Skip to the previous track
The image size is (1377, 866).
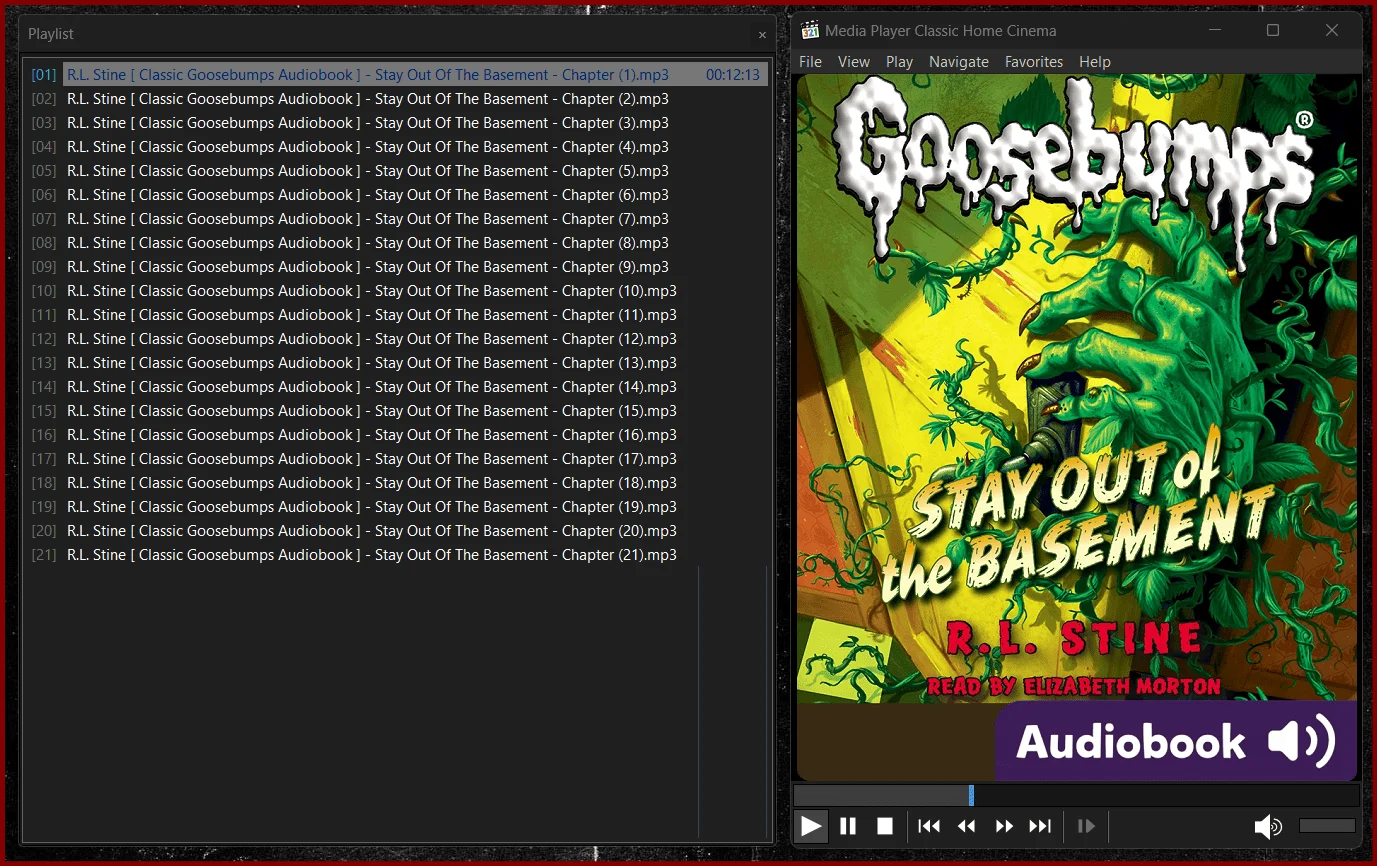pyautogui.click(x=929, y=826)
